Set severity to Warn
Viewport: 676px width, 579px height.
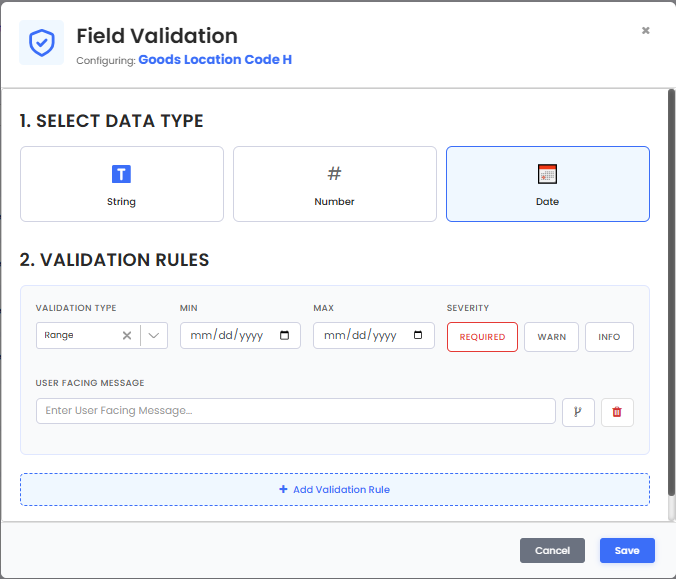[x=551, y=337]
